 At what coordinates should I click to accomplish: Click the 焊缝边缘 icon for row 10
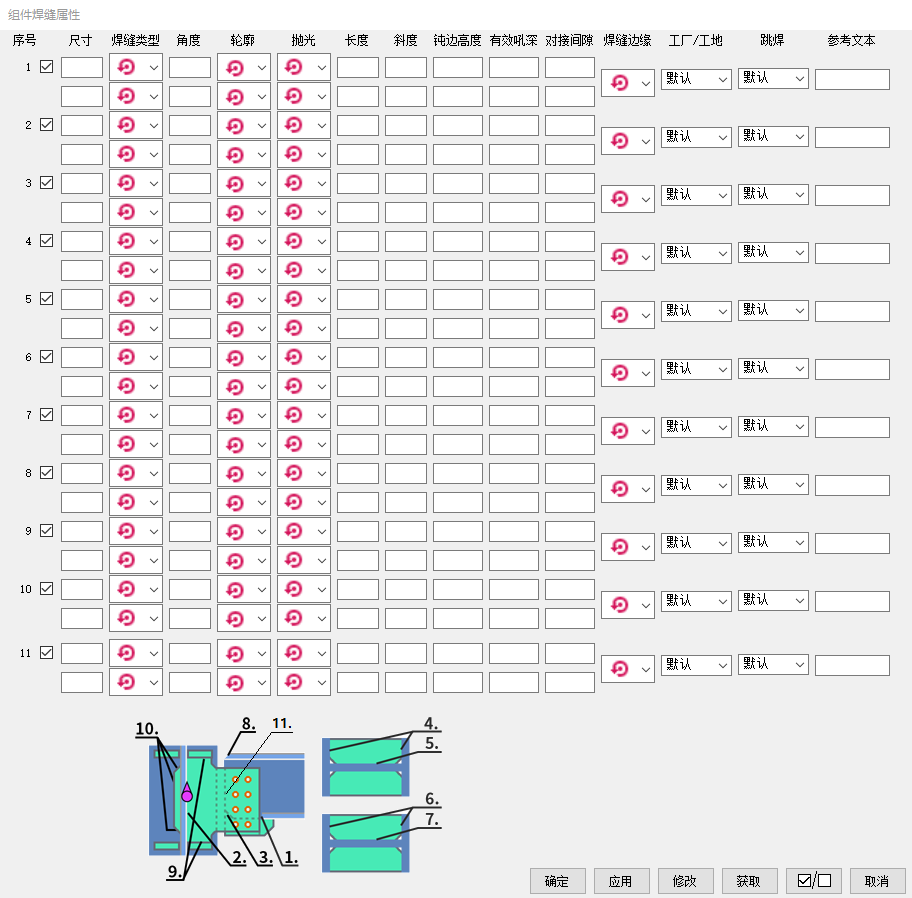(619, 605)
